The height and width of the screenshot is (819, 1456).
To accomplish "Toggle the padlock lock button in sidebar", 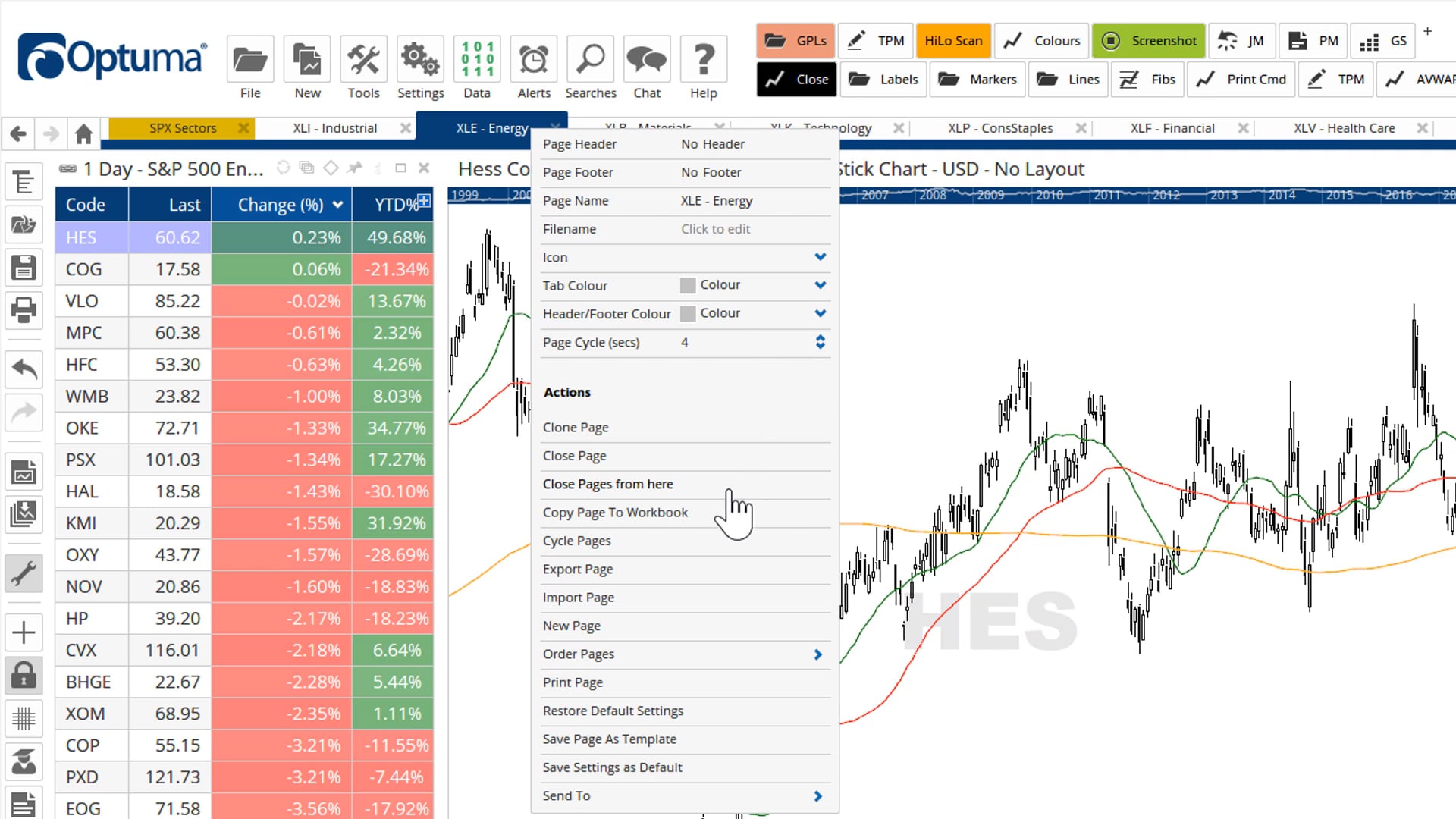I will point(24,675).
